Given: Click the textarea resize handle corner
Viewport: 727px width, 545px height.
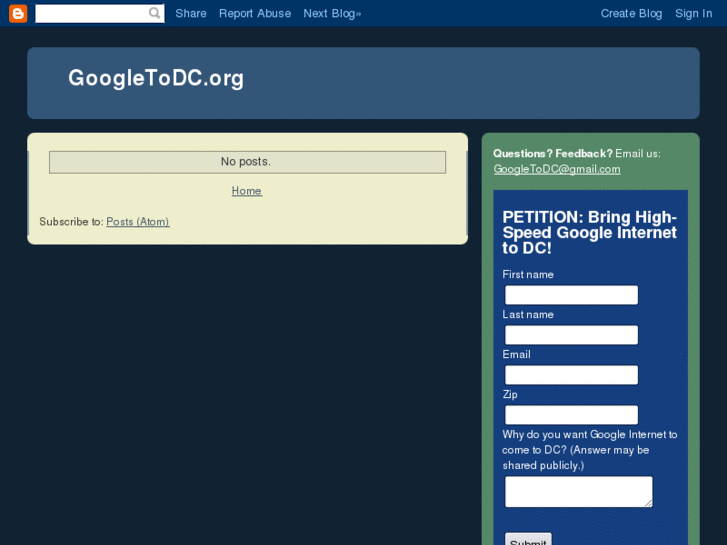Looking at the screenshot, I should tap(648, 503).
